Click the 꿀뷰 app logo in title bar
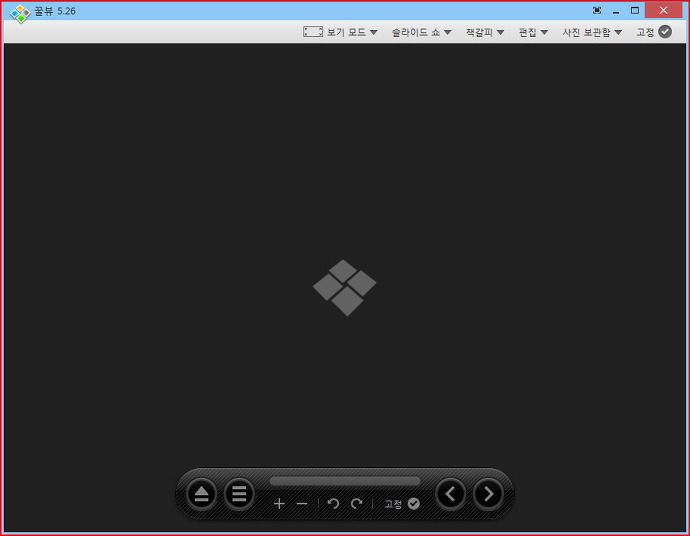The height and width of the screenshot is (536, 690). (20, 13)
